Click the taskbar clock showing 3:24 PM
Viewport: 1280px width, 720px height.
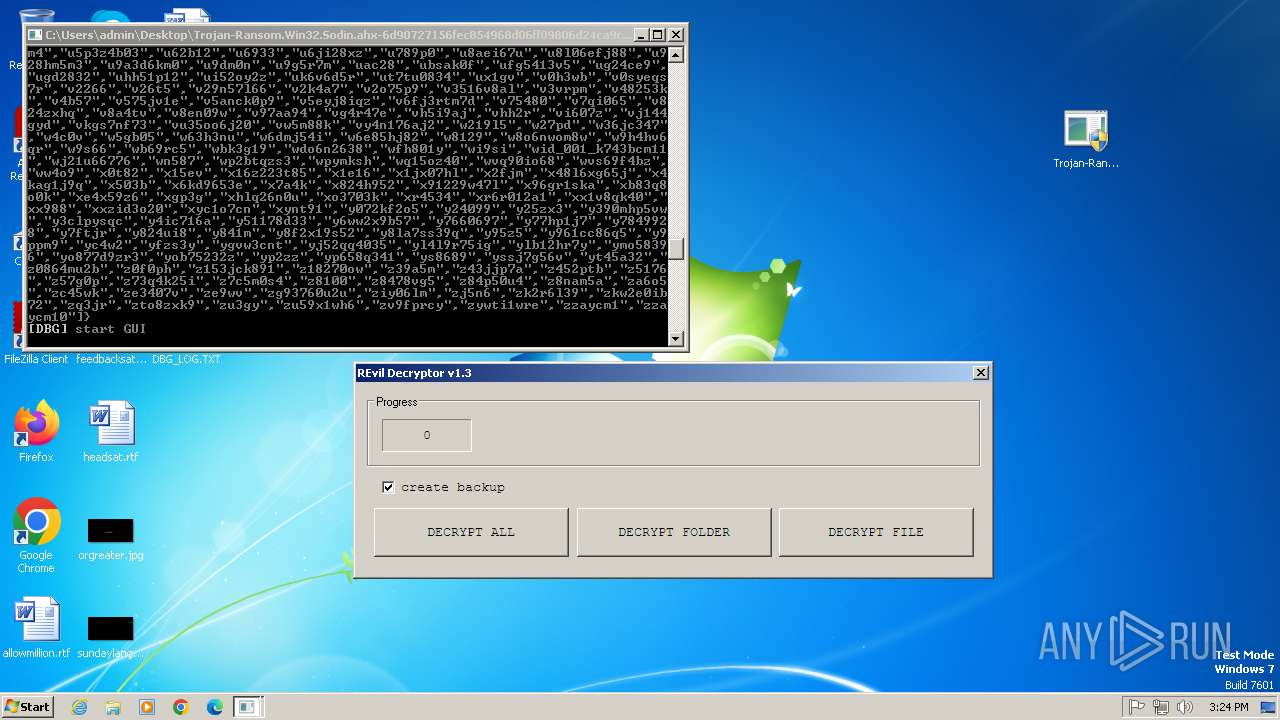(1228, 707)
